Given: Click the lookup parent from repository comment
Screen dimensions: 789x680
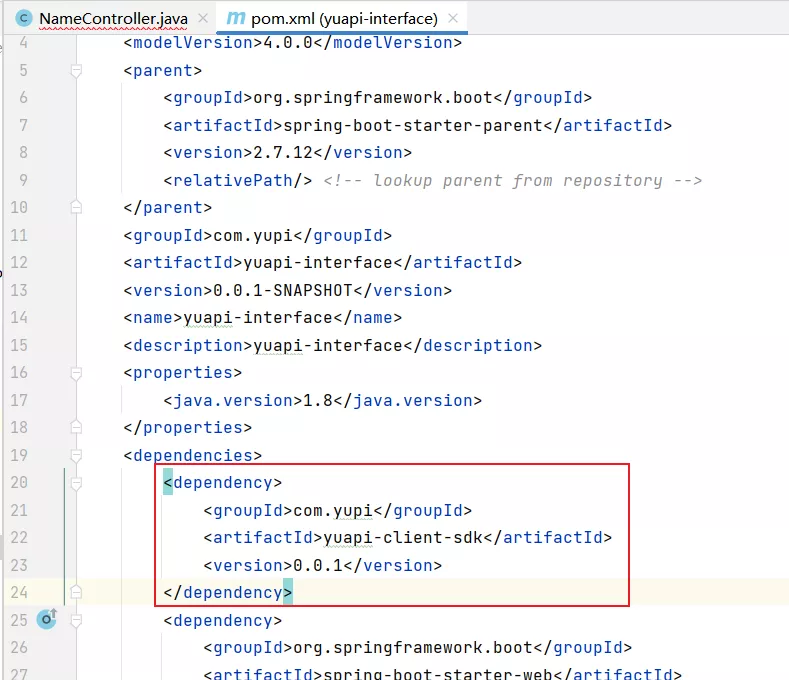Looking at the screenshot, I should click(x=512, y=180).
